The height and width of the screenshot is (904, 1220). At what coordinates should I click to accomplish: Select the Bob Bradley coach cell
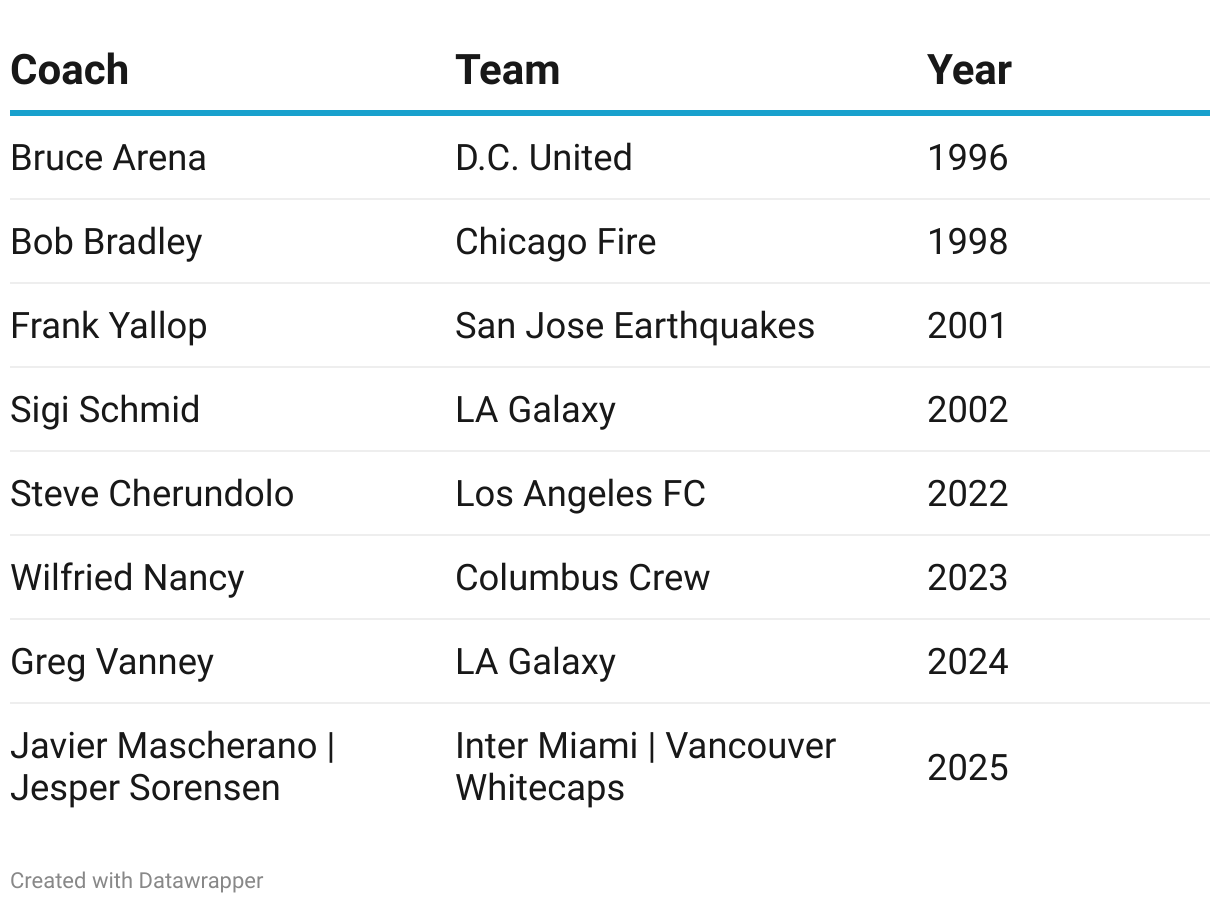106,242
